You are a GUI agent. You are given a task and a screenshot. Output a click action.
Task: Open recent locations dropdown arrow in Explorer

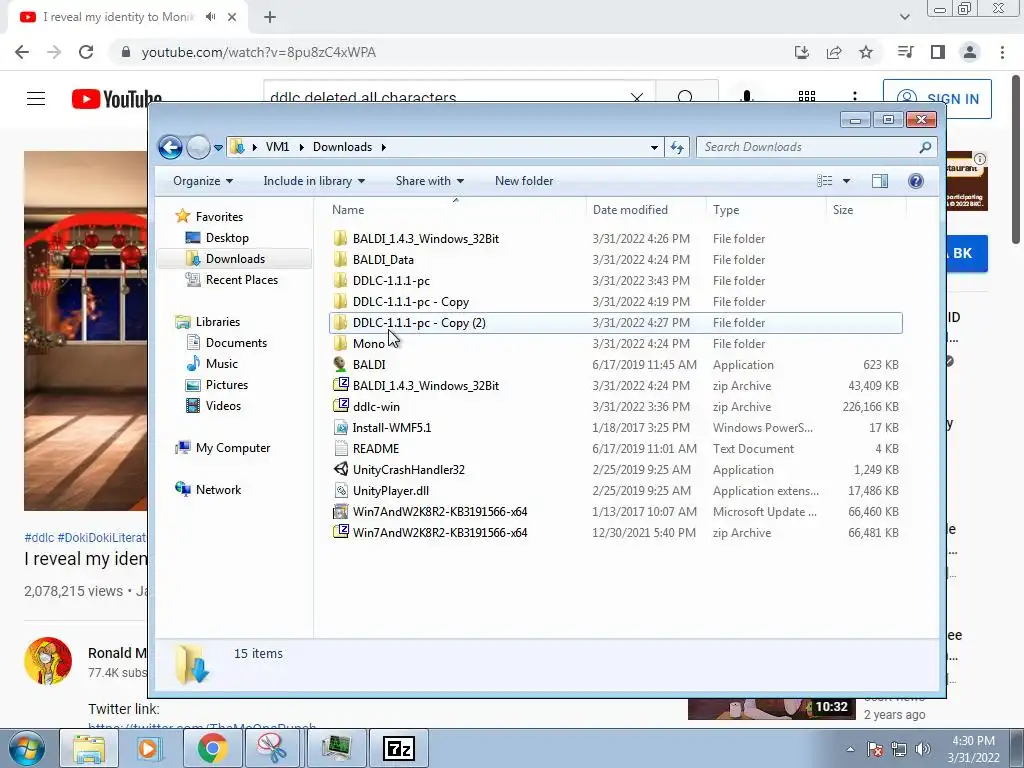(218, 148)
